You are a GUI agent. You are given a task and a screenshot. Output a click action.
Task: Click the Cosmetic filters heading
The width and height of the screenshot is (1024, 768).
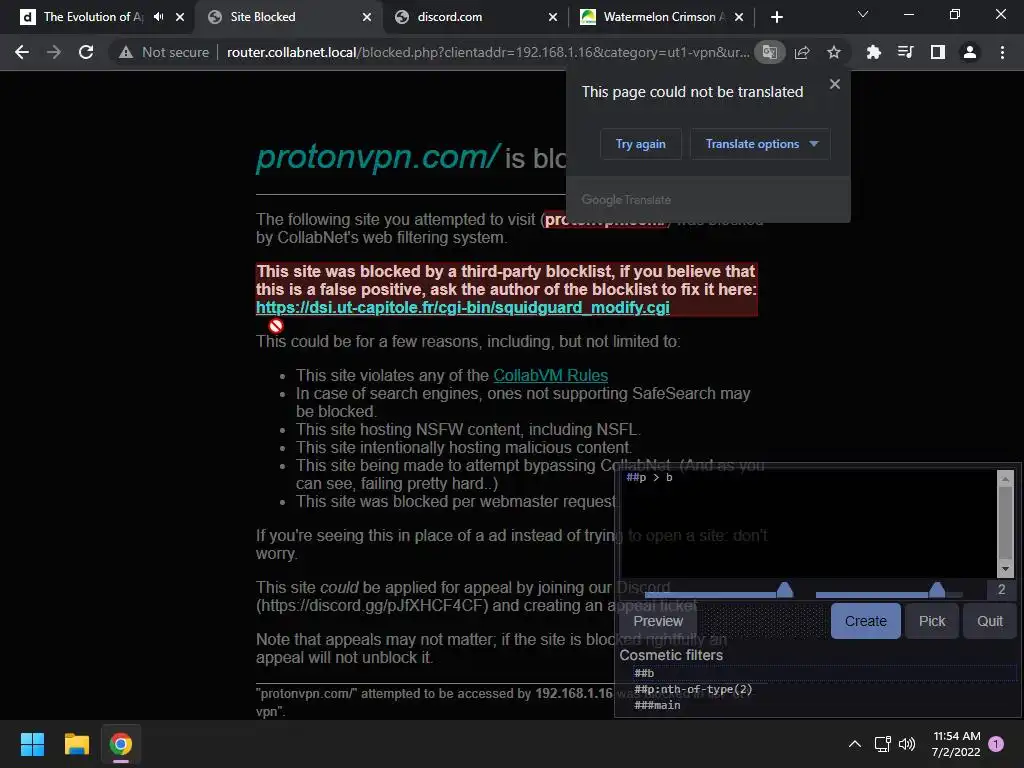671,655
